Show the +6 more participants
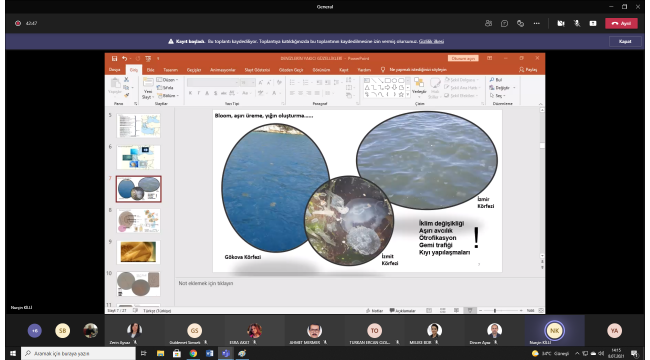Image resolution: width=650 pixels, height=360 pixels. pyautogui.click(x=35, y=331)
